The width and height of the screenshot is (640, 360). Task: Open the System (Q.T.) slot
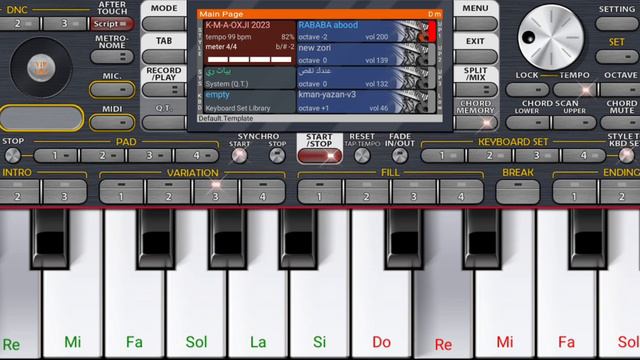point(249,78)
